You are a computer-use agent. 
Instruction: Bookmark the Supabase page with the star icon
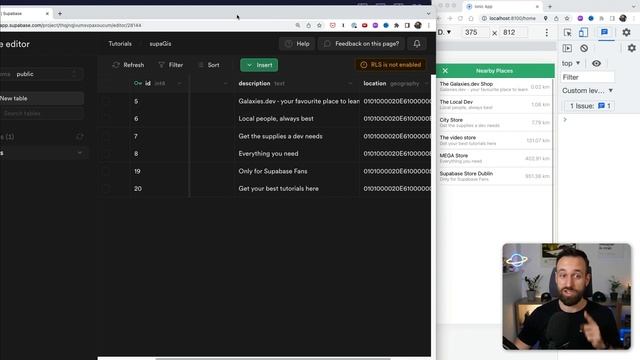point(319,25)
